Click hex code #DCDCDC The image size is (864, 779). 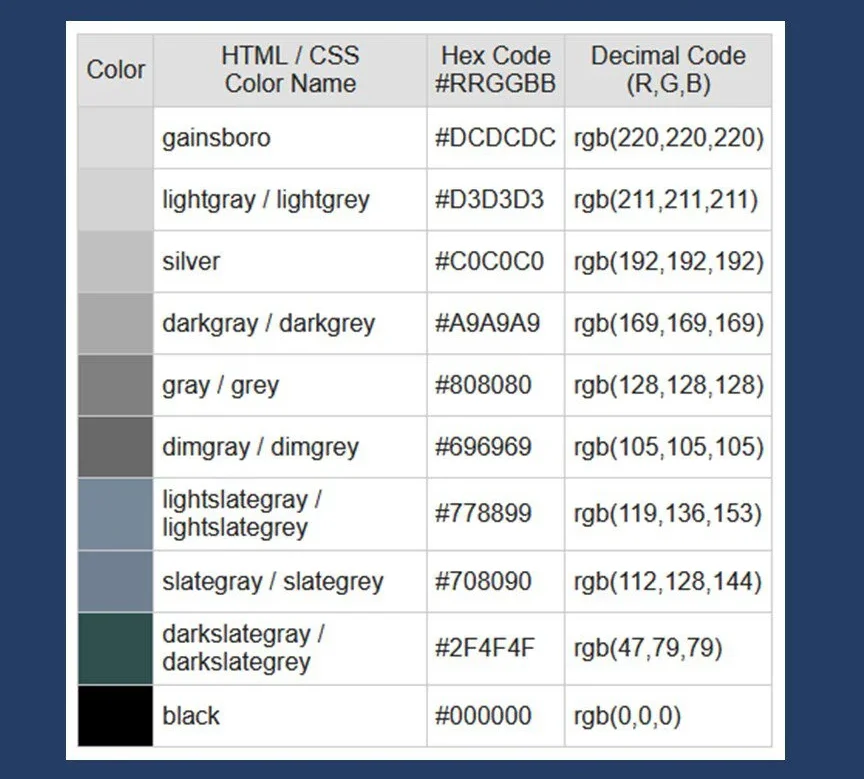(x=495, y=138)
